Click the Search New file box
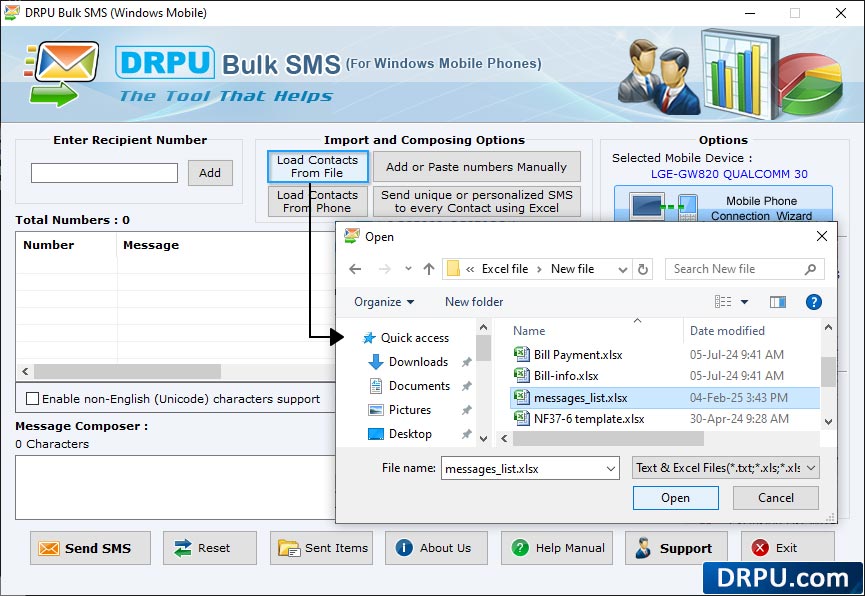 pos(745,269)
